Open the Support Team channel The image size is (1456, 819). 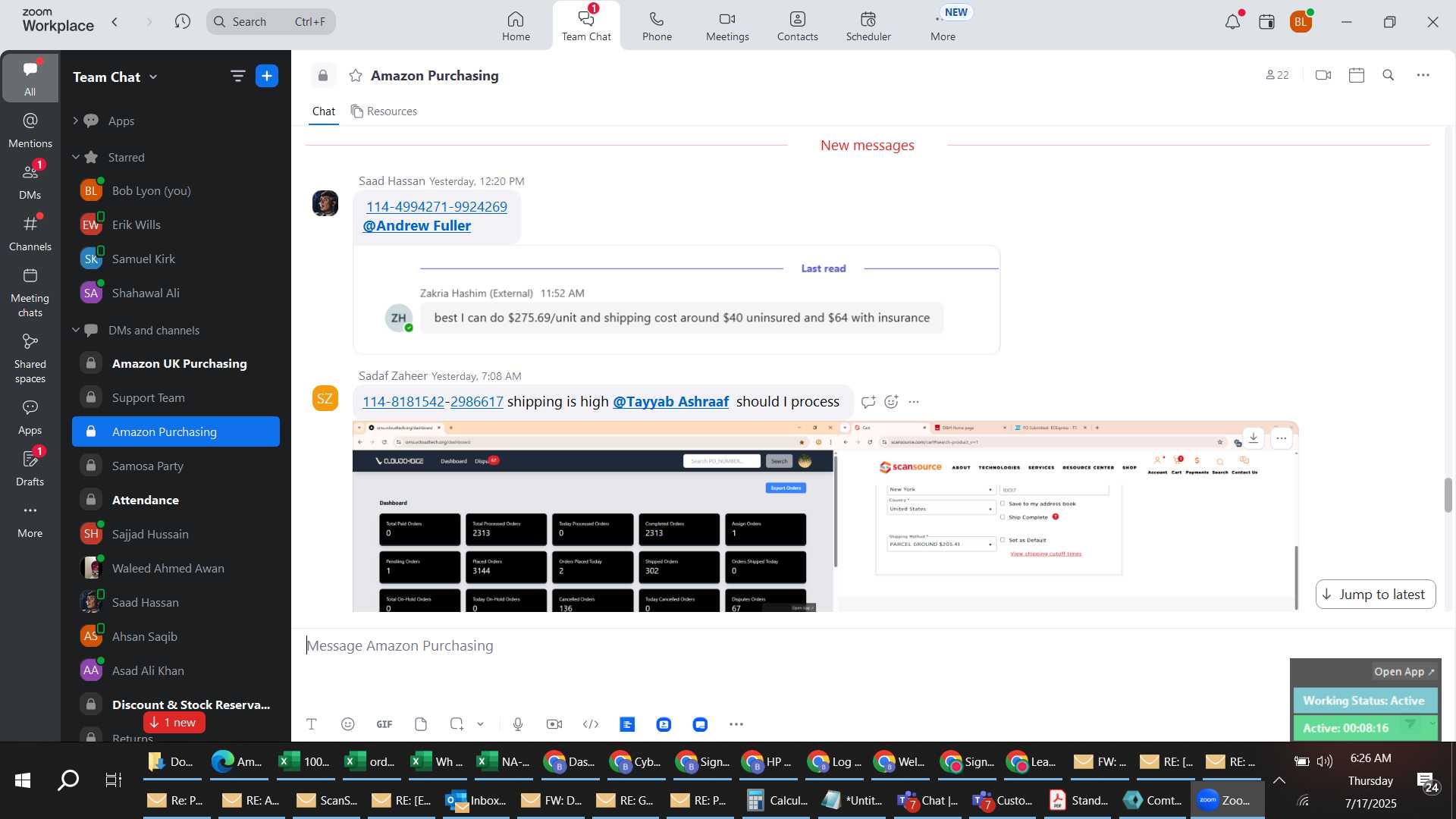pos(176,397)
